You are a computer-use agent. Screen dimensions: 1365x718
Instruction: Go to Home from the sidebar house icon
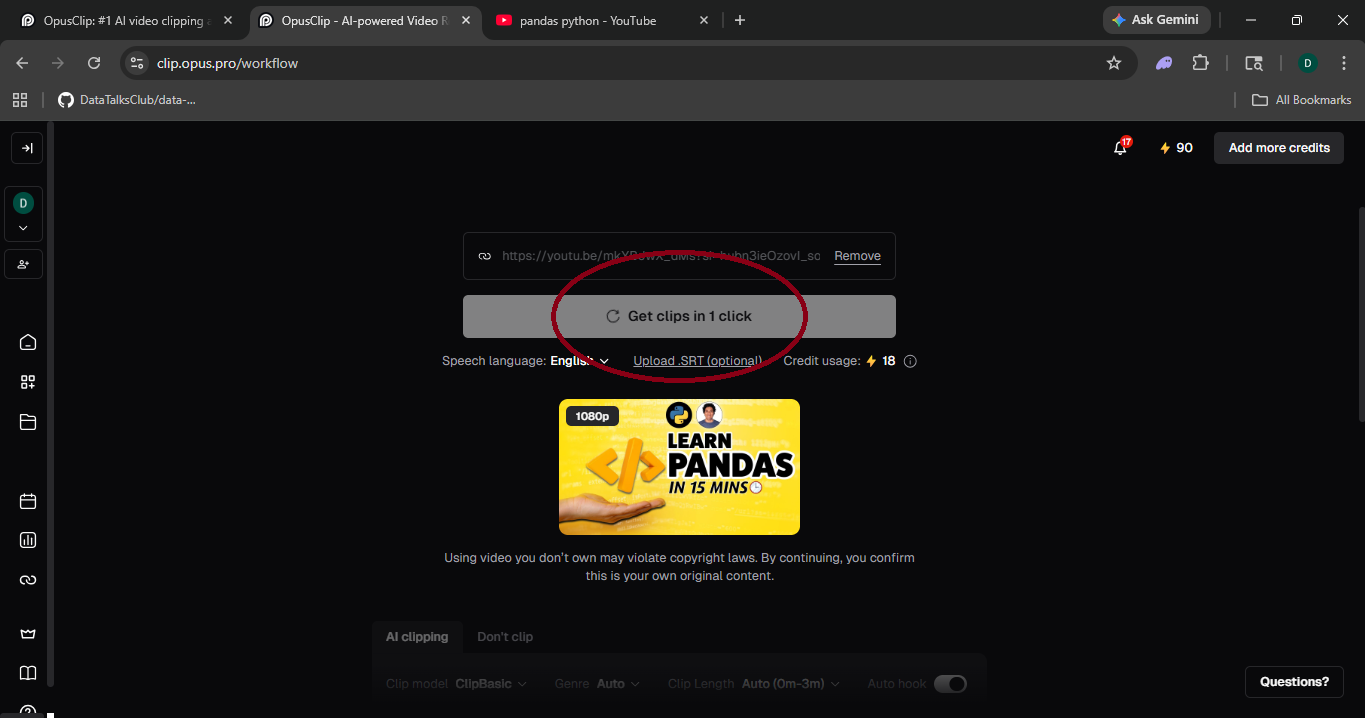(28, 342)
